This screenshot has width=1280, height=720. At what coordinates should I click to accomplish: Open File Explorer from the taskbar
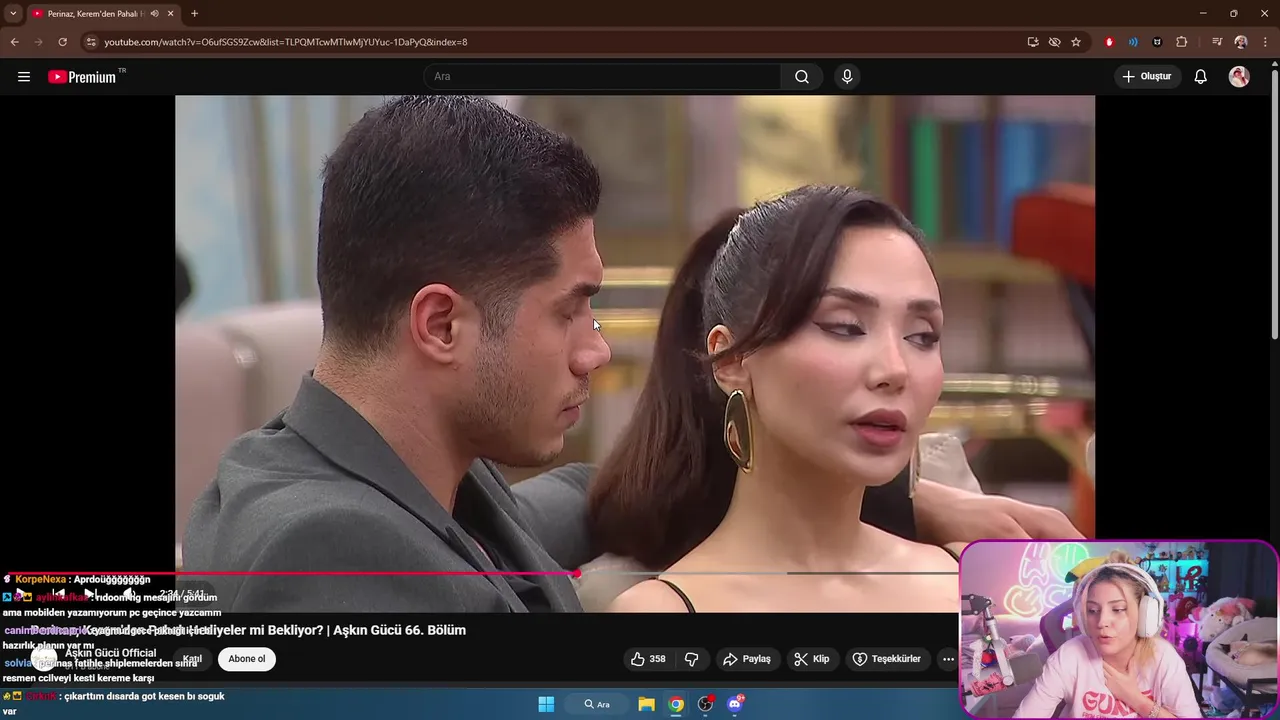coord(646,704)
